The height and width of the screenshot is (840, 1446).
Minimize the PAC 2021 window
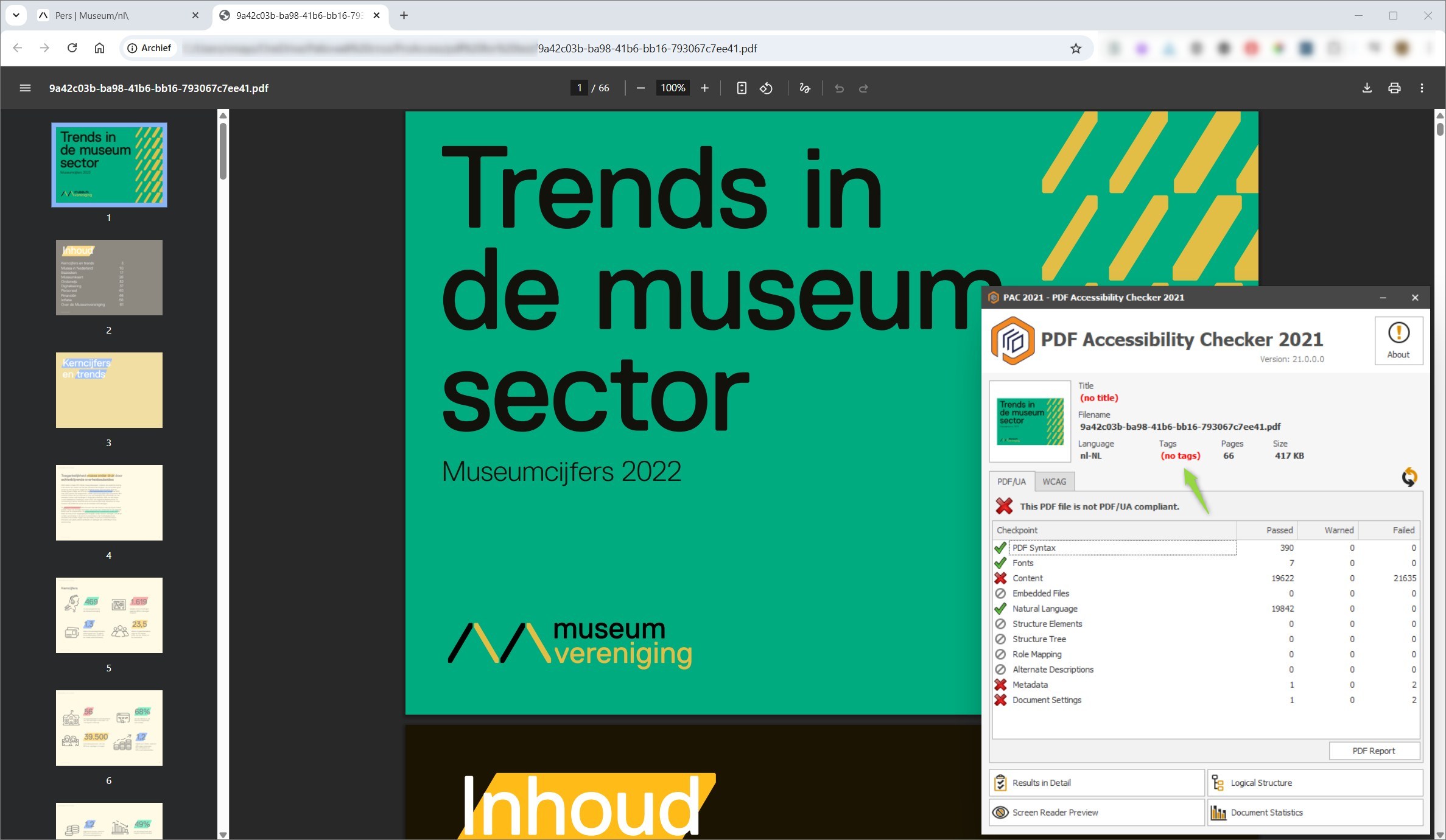pyautogui.click(x=1383, y=298)
